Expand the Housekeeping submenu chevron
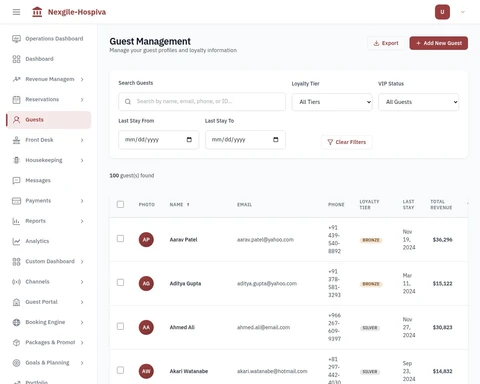The image size is (480, 384). point(82,160)
